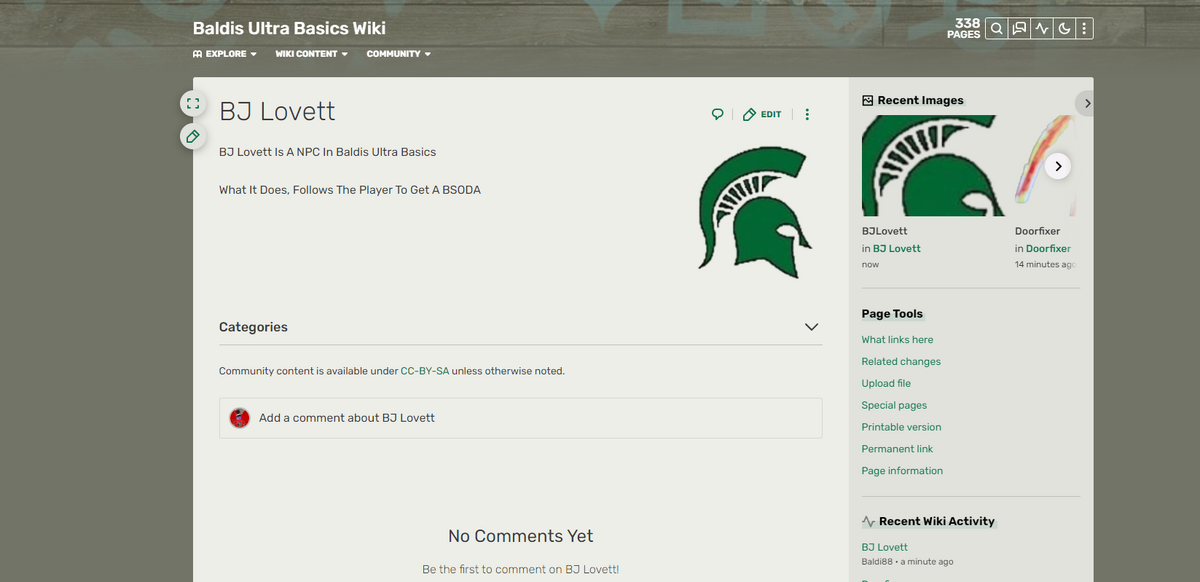Follow the Doorfixer link under recent images
The width and height of the screenshot is (1200, 582).
pyautogui.click(x=1048, y=248)
